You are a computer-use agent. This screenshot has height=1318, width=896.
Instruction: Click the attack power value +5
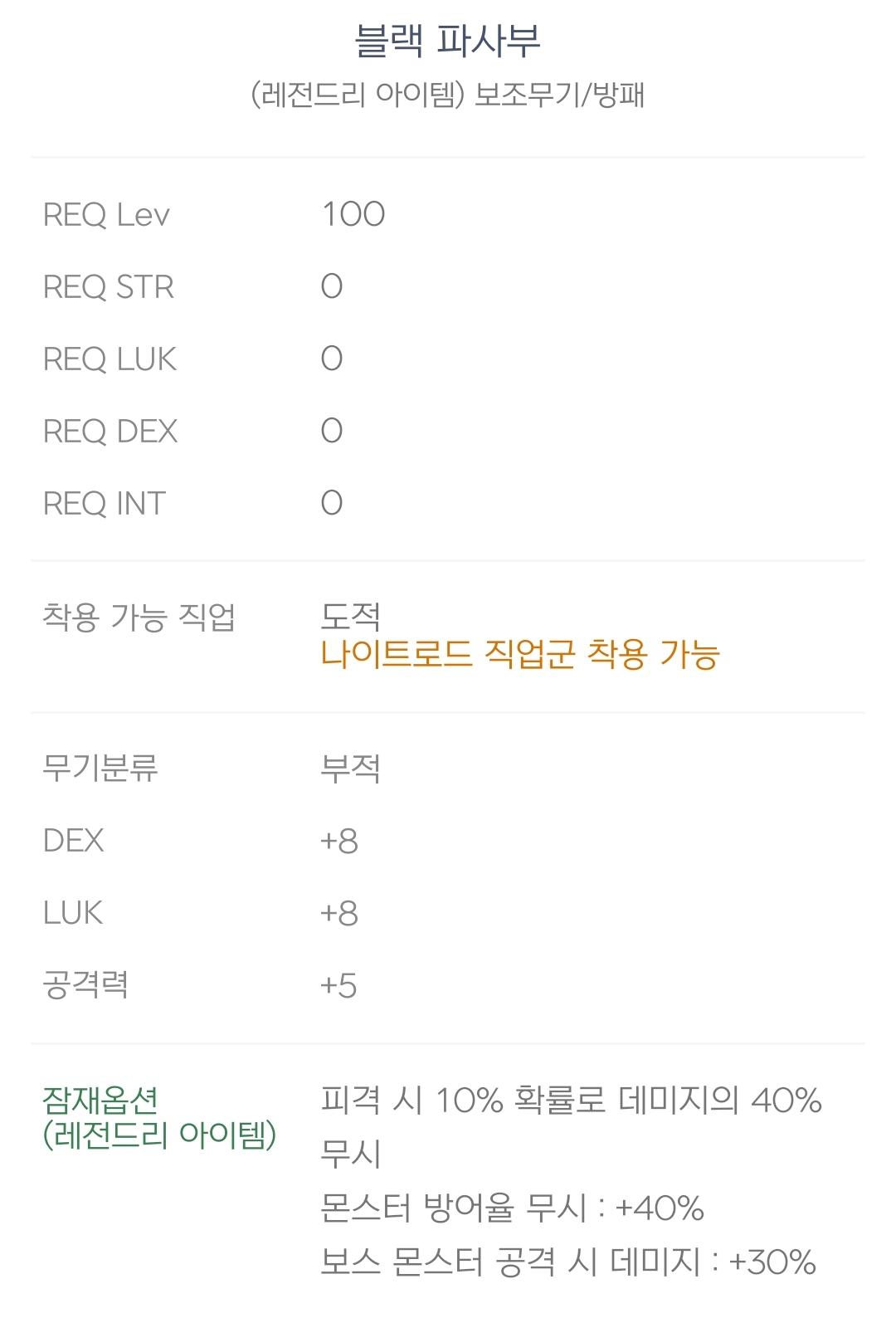pos(338,986)
